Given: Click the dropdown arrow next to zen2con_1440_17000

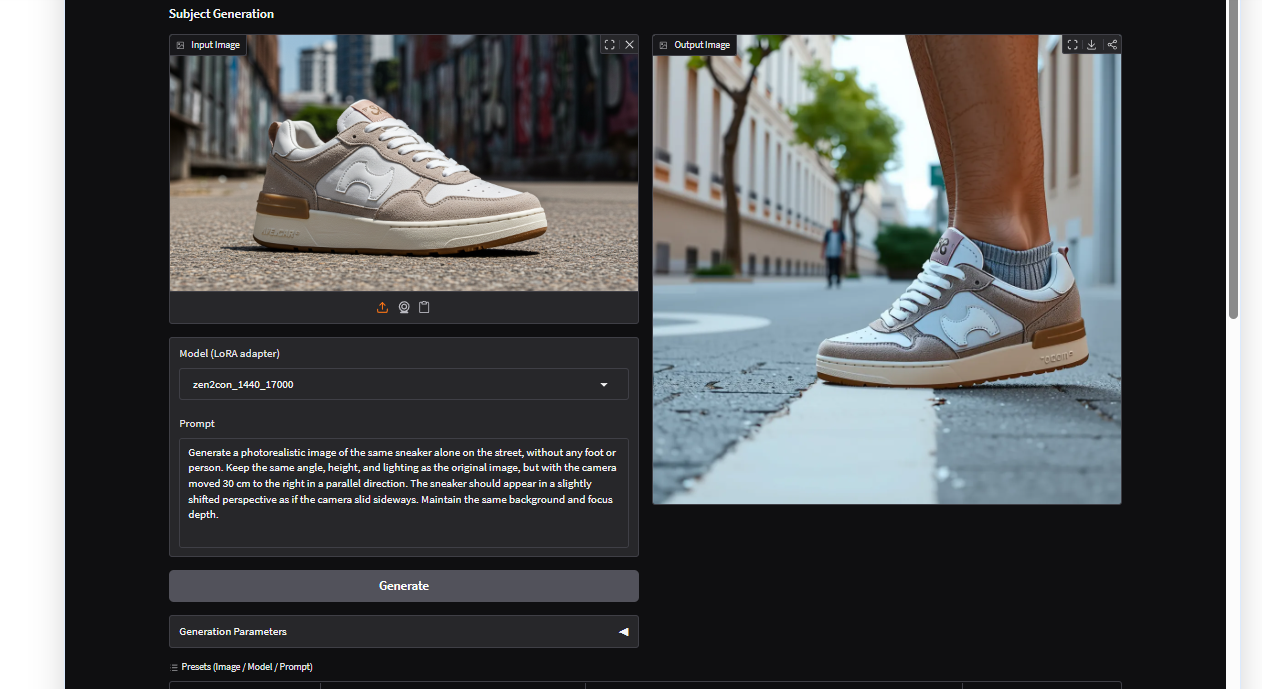Looking at the screenshot, I should pyautogui.click(x=604, y=385).
